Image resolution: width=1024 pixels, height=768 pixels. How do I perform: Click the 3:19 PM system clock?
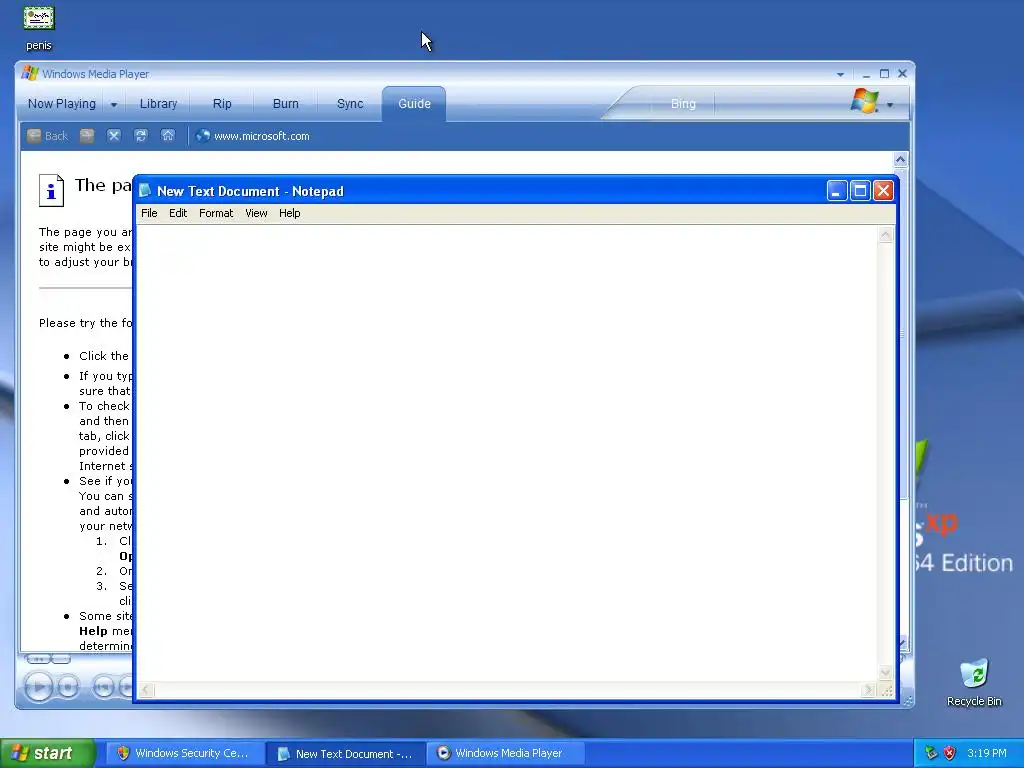coord(987,753)
